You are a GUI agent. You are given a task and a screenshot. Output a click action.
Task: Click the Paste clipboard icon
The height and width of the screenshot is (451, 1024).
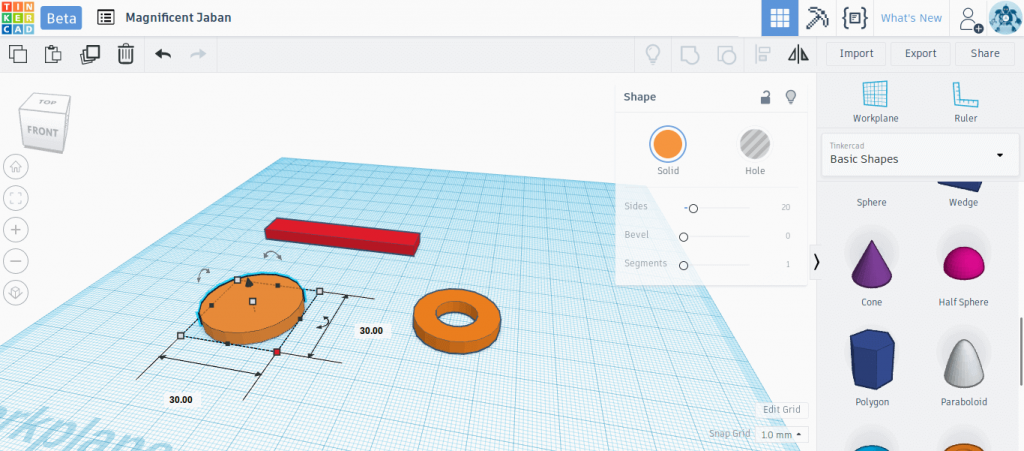(x=53, y=54)
